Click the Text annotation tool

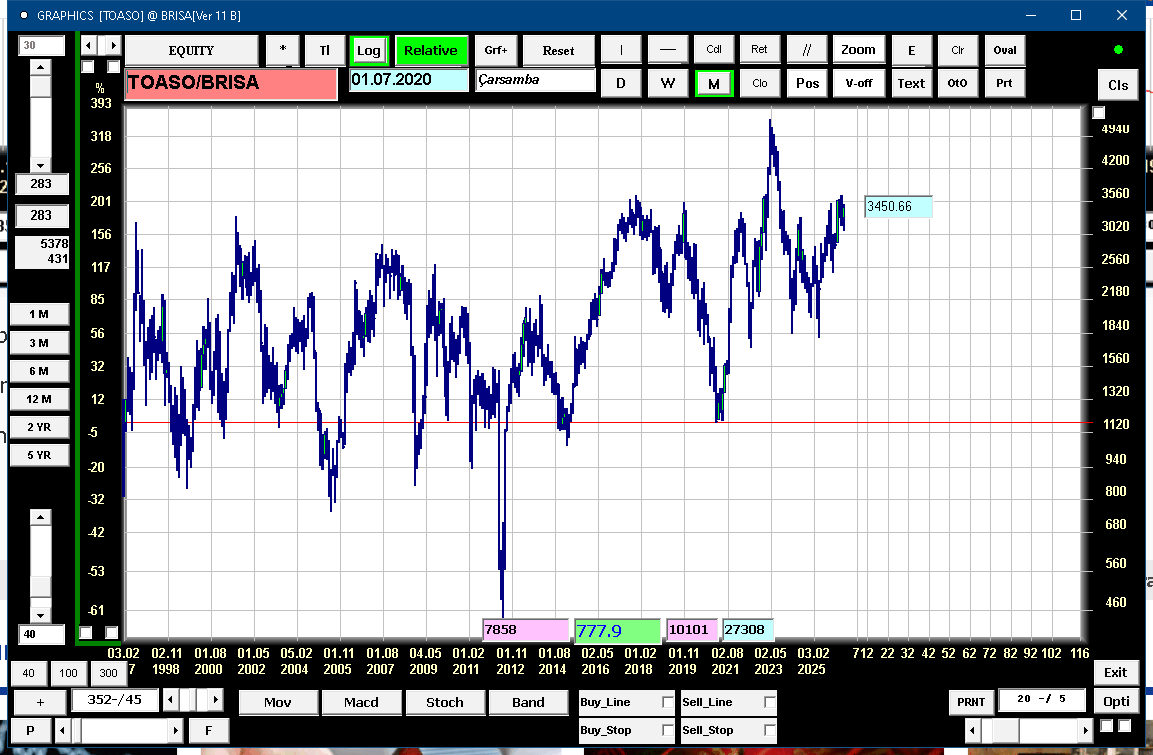pyautogui.click(x=911, y=83)
